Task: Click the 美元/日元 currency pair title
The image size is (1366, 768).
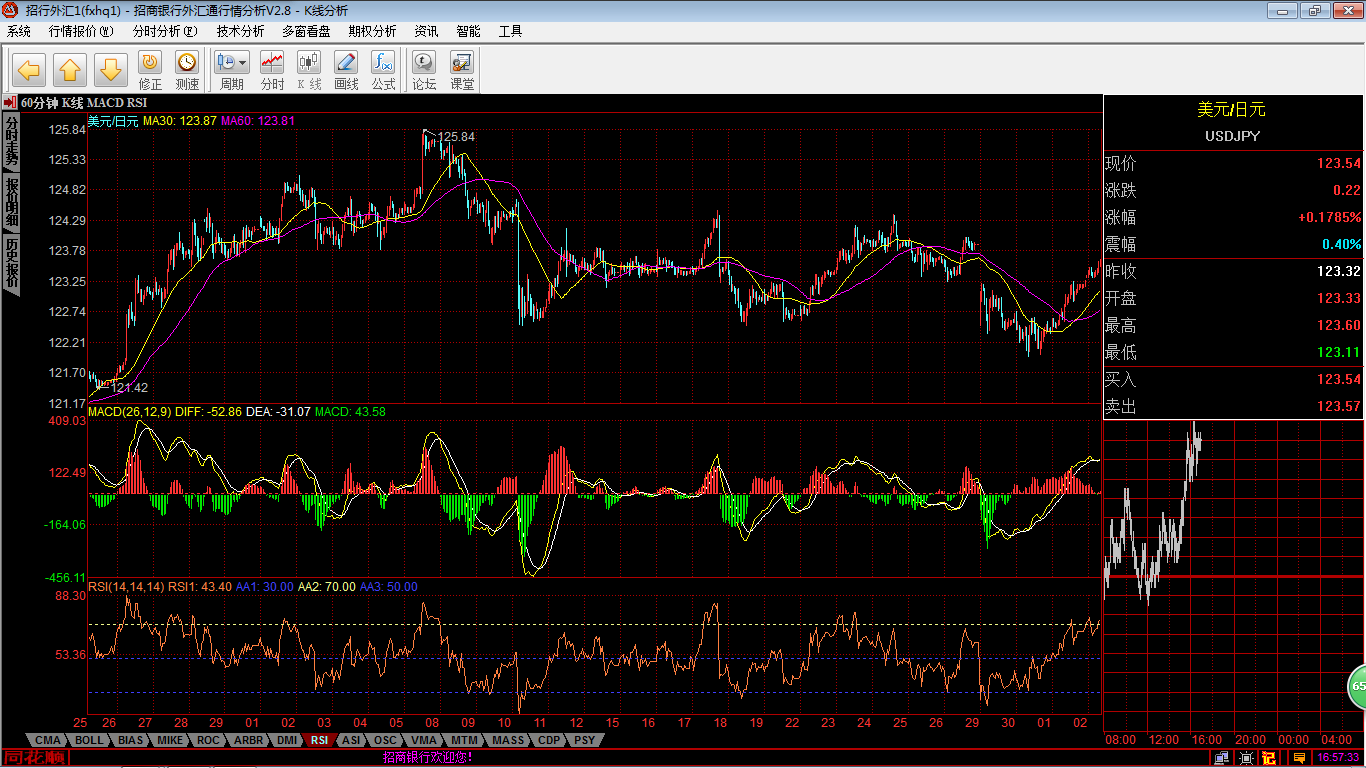Action: click(x=1232, y=109)
